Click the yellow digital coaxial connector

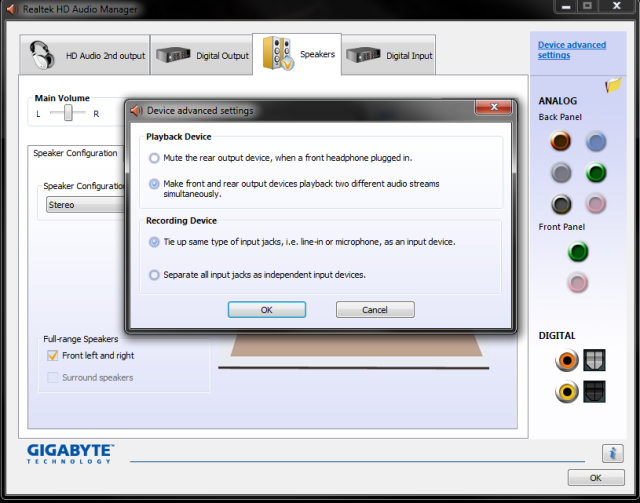(x=567, y=392)
